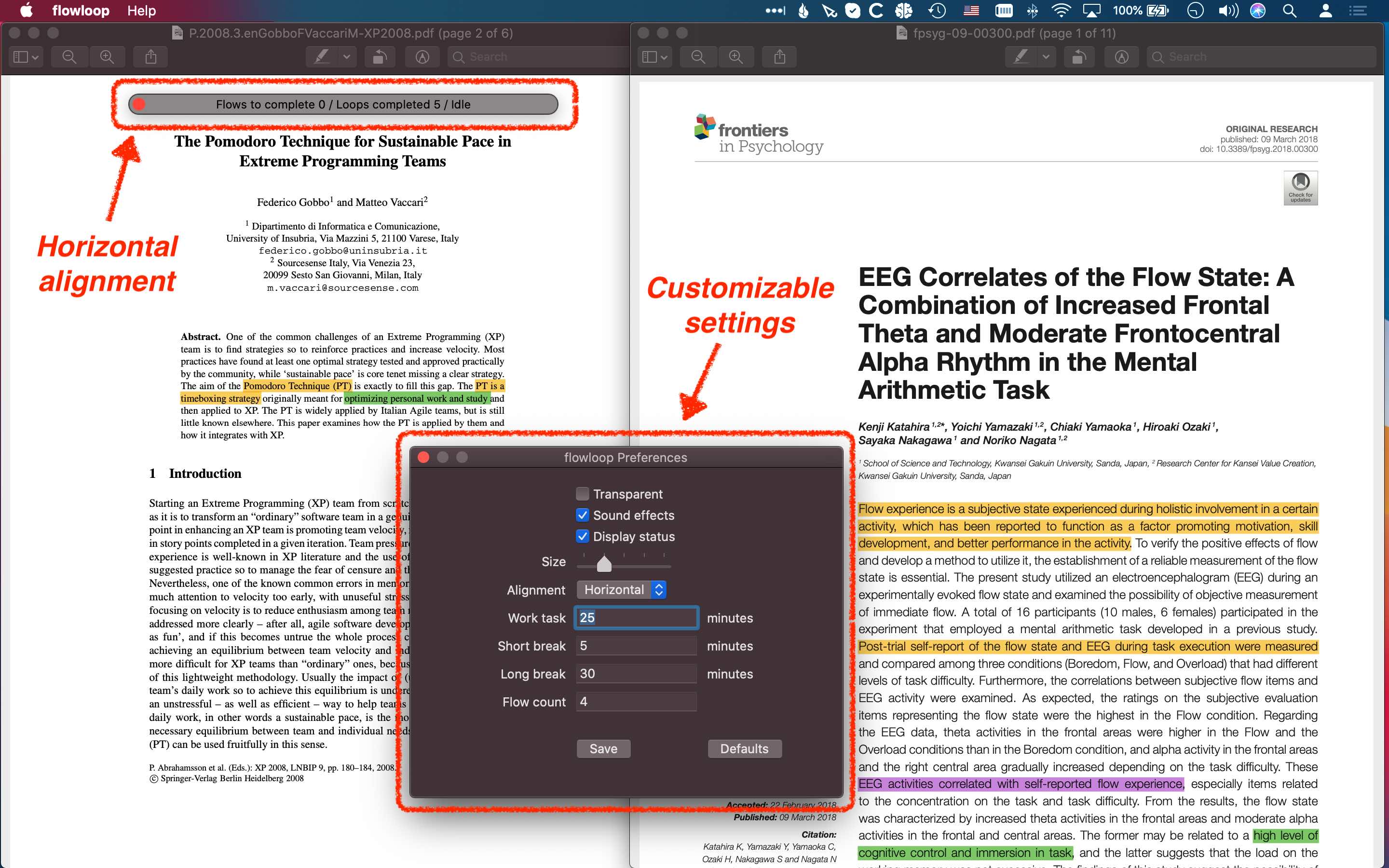Click the Short break minutes field

(x=637, y=646)
